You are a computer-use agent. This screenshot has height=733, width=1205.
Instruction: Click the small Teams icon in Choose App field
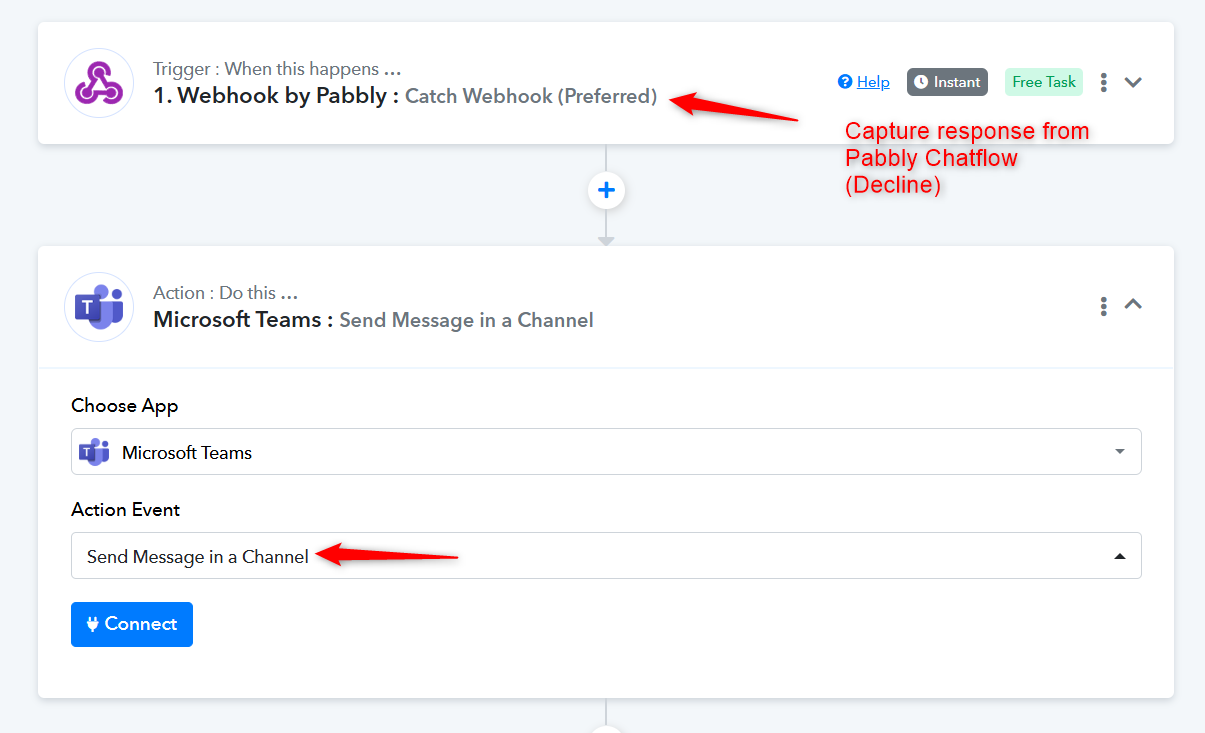[x=94, y=452]
